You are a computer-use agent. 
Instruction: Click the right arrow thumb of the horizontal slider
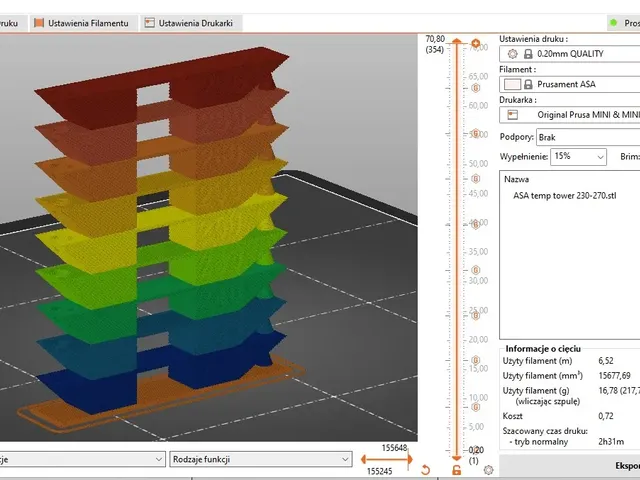coord(410,460)
